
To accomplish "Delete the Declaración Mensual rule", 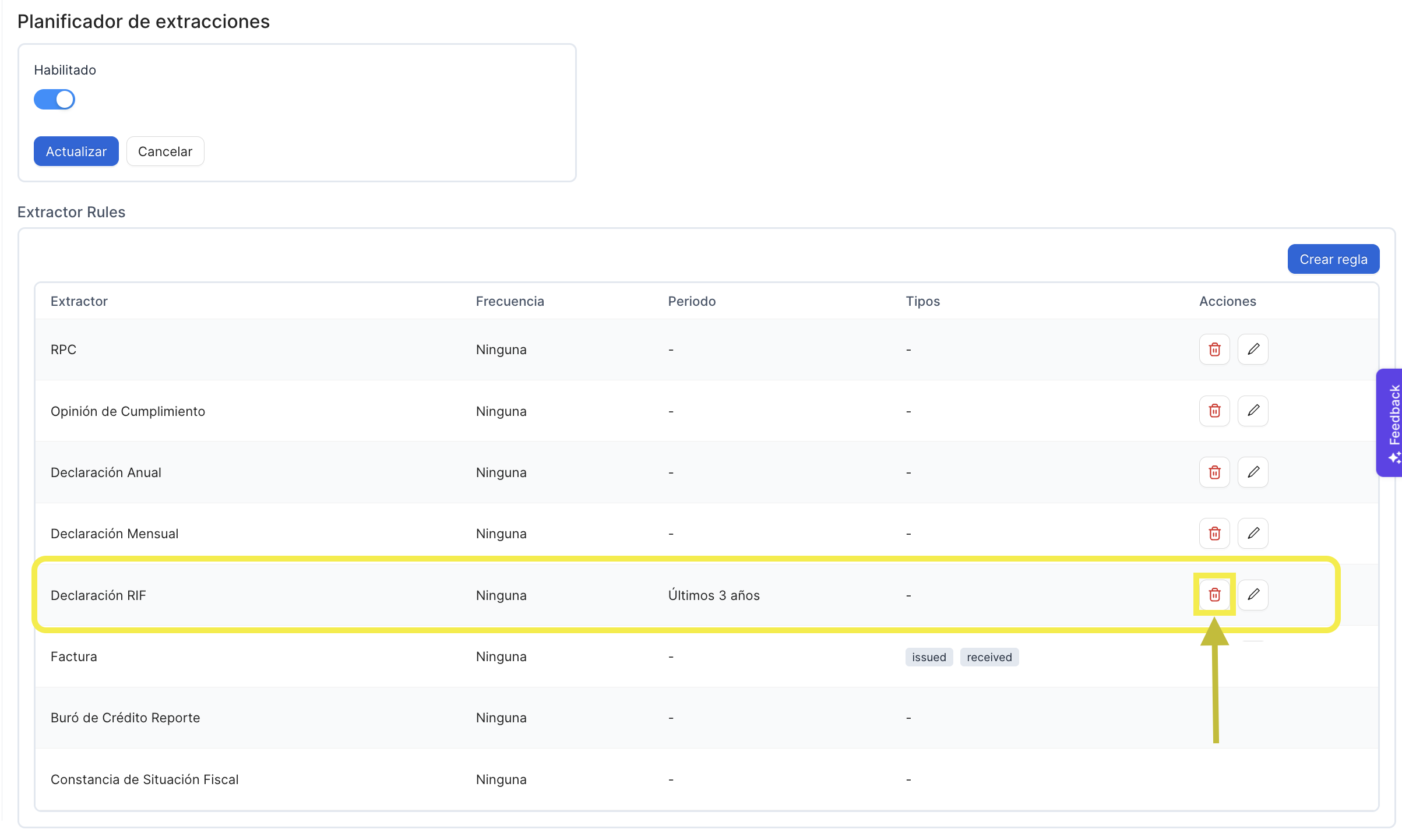I will click(1214, 533).
